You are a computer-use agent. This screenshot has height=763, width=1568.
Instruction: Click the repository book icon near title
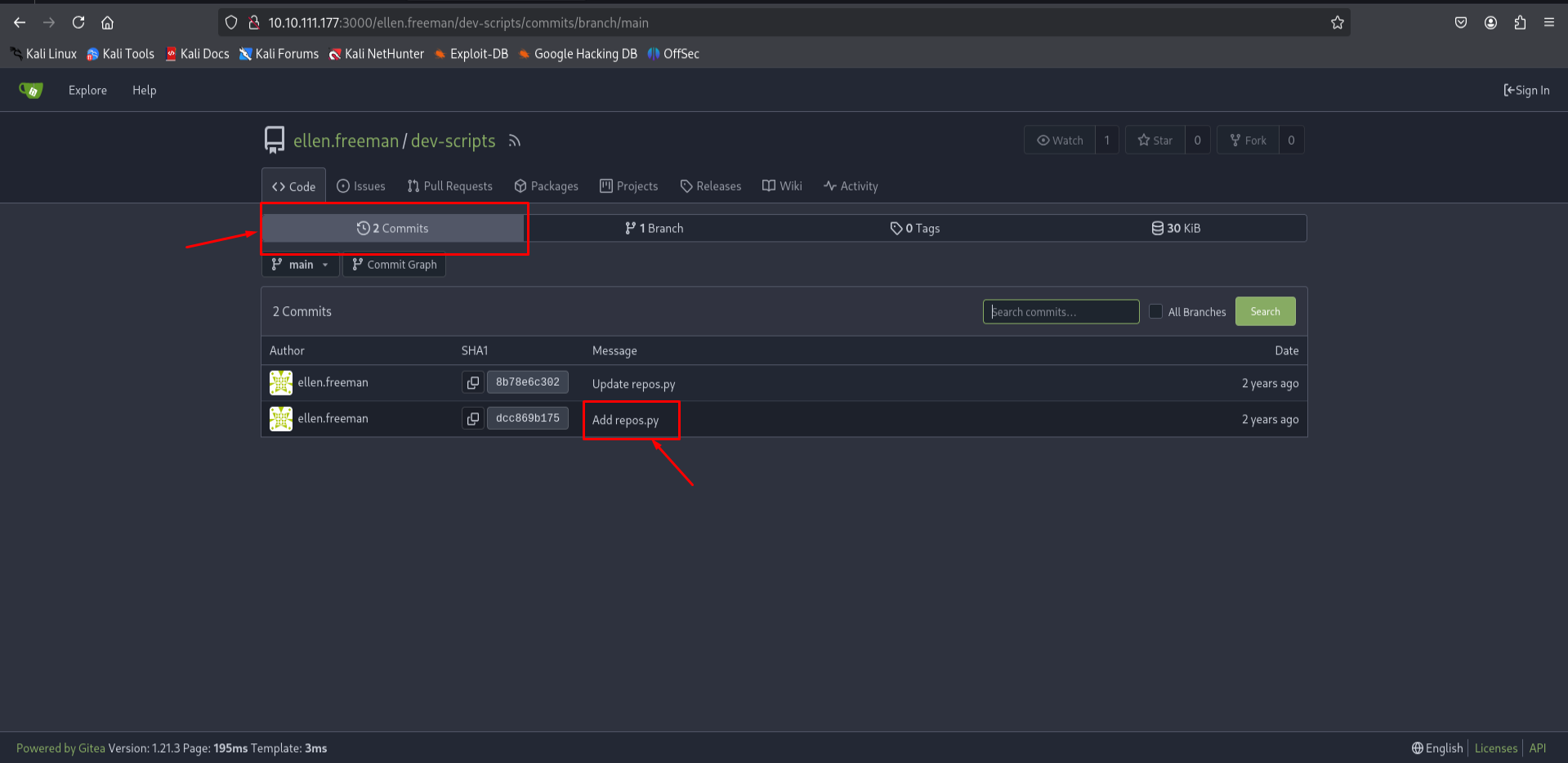coord(275,140)
